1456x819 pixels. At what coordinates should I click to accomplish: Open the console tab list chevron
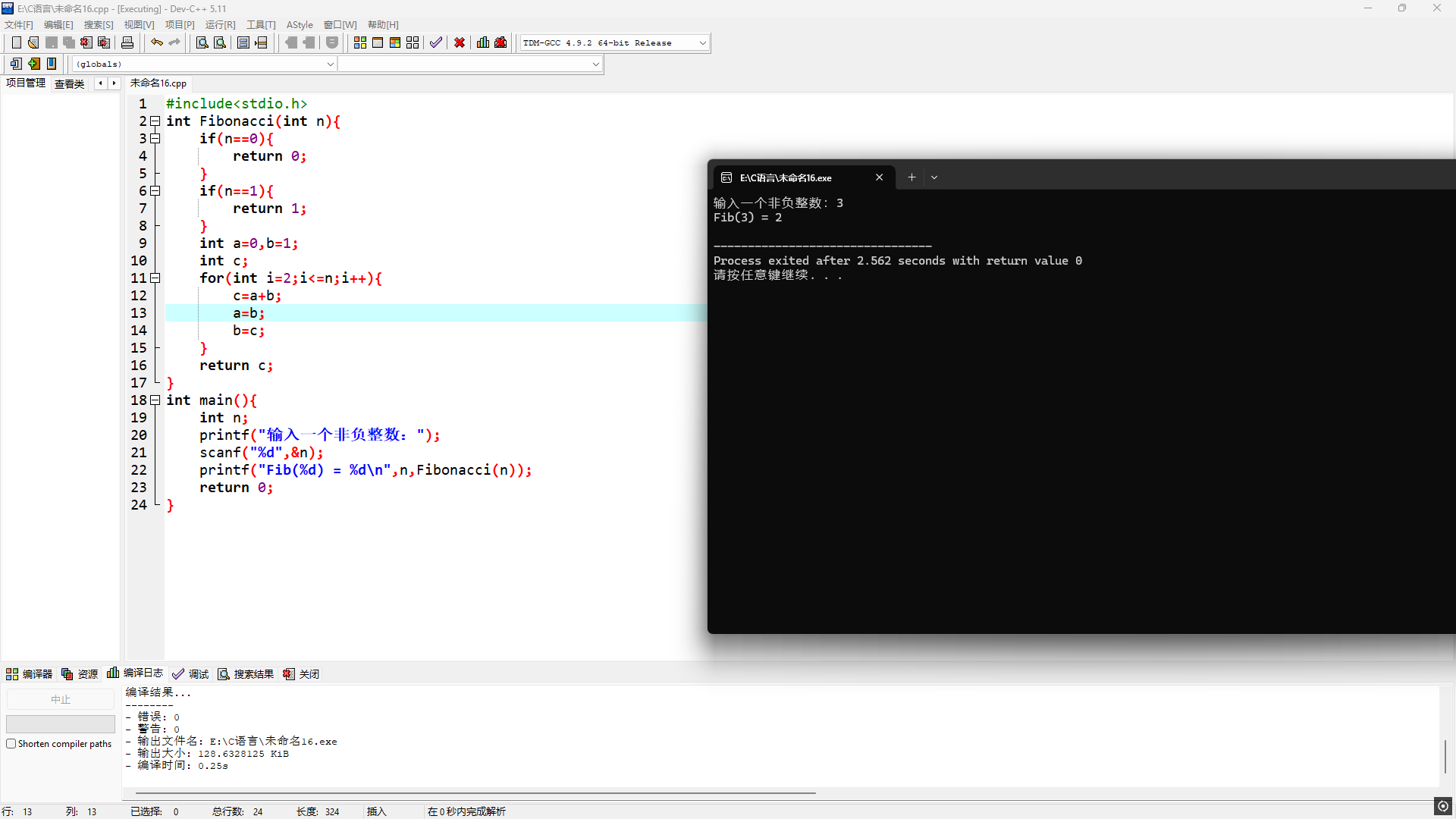coord(934,177)
